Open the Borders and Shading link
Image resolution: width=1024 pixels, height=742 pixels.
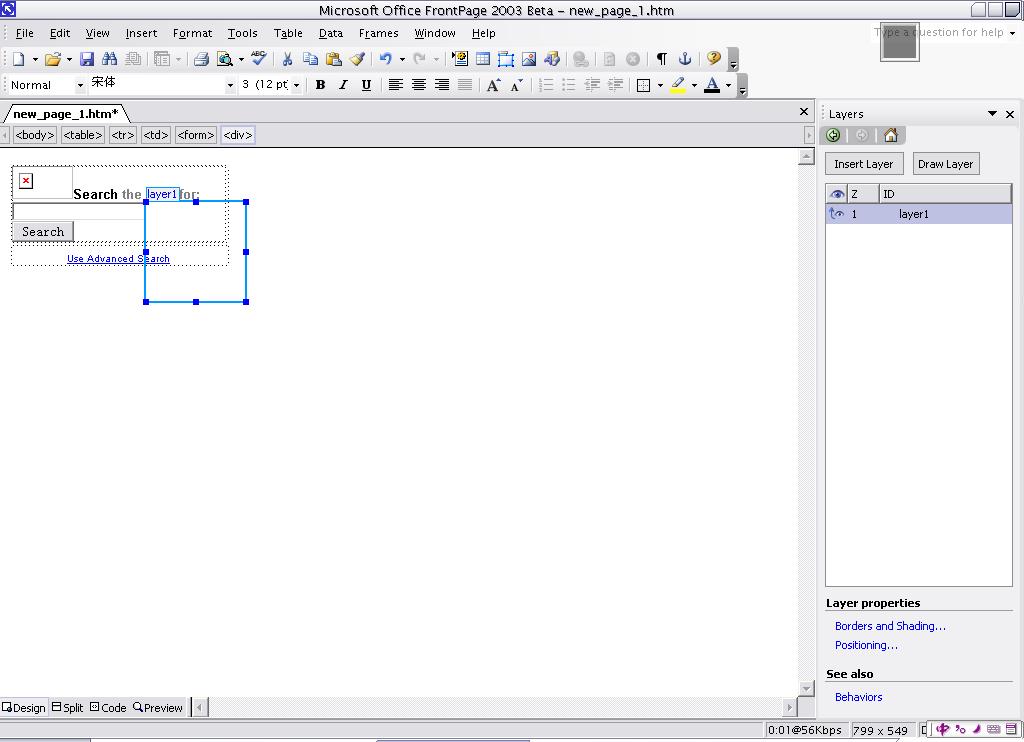point(890,626)
